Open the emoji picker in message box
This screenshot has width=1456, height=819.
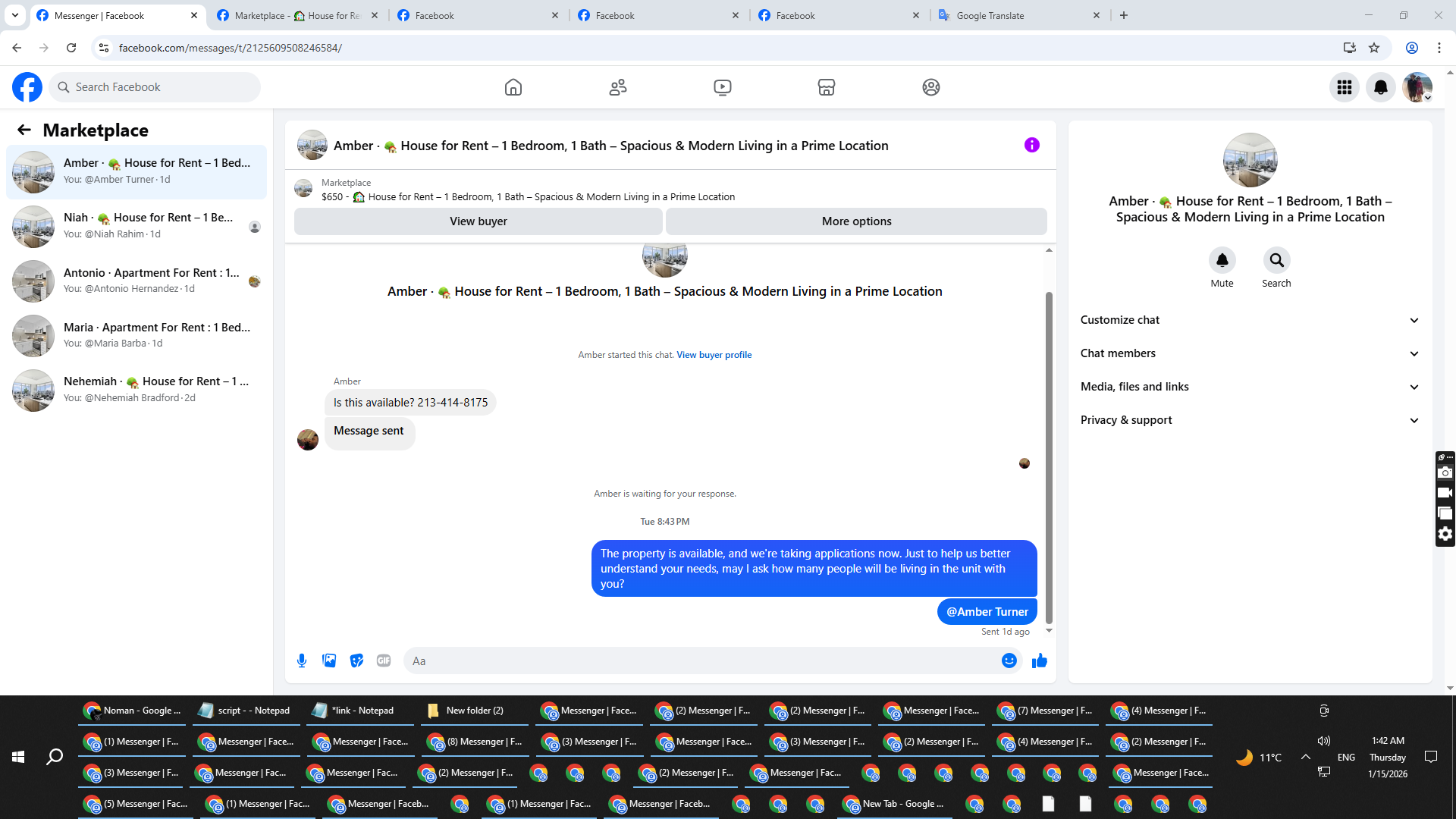click(1009, 661)
